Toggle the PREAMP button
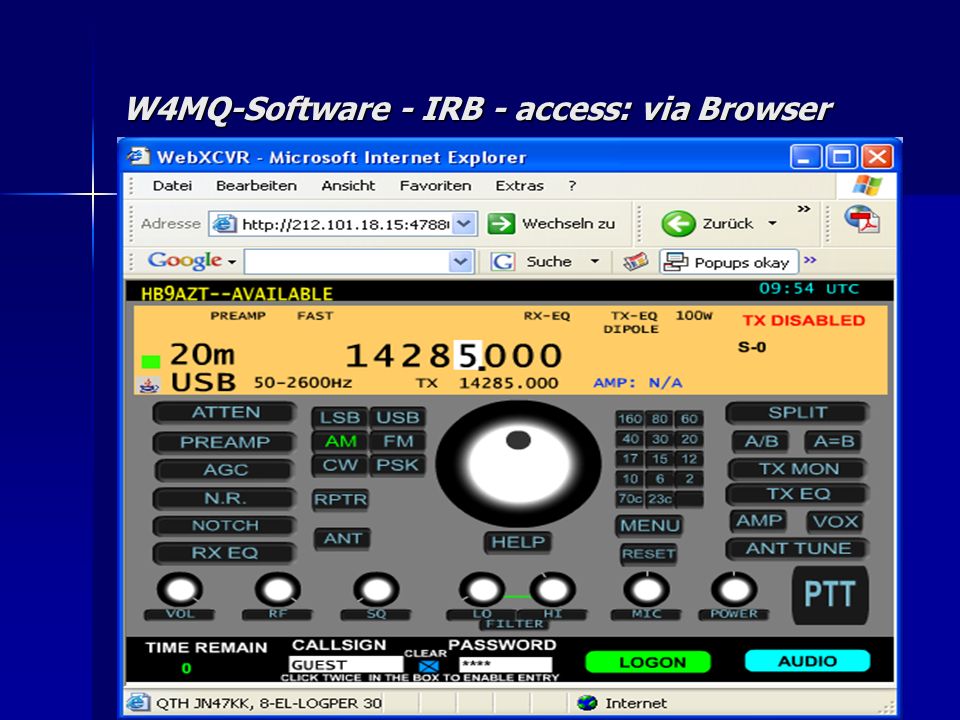This screenshot has width=960, height=720. coord(225,442)
